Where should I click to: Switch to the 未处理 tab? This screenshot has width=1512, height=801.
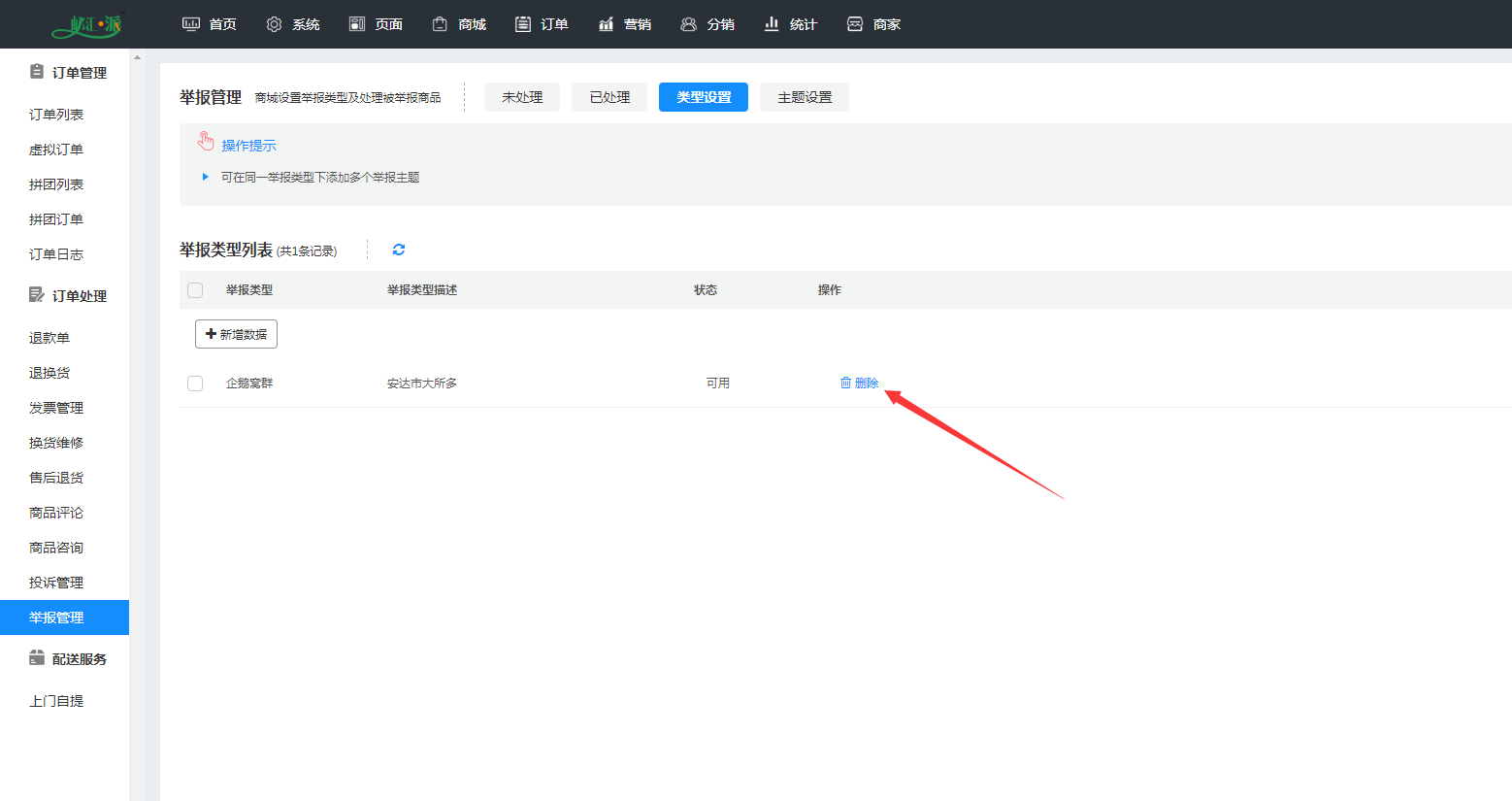tap(522, 97)
